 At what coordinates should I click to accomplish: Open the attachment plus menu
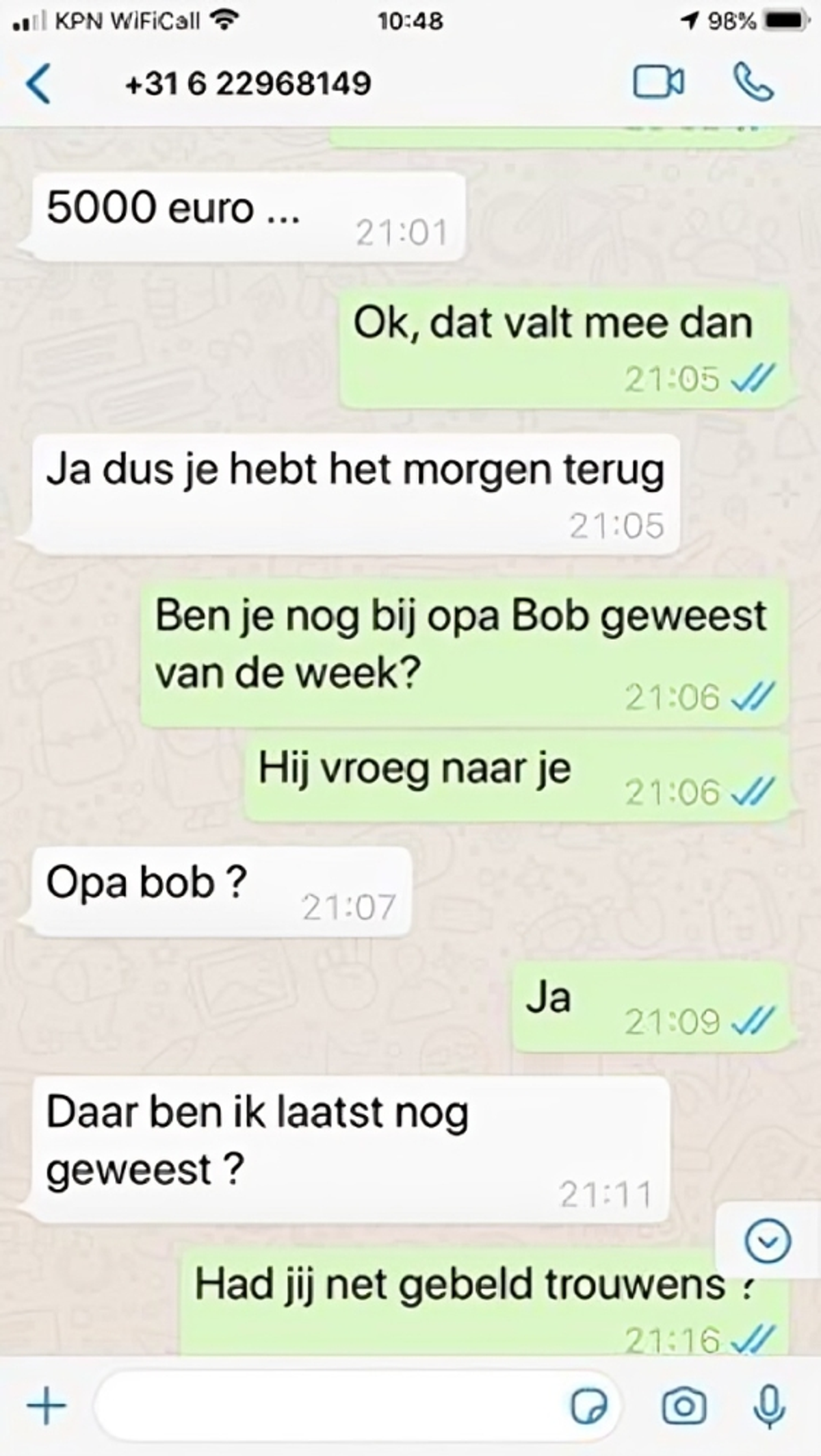tap(47, 1407)
